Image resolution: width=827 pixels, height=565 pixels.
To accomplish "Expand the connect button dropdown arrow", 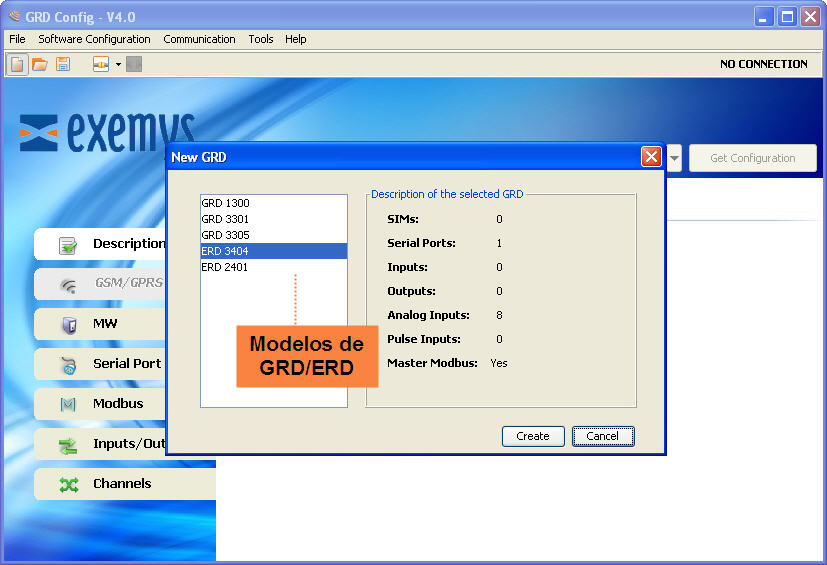I will (x=118, y=64).
